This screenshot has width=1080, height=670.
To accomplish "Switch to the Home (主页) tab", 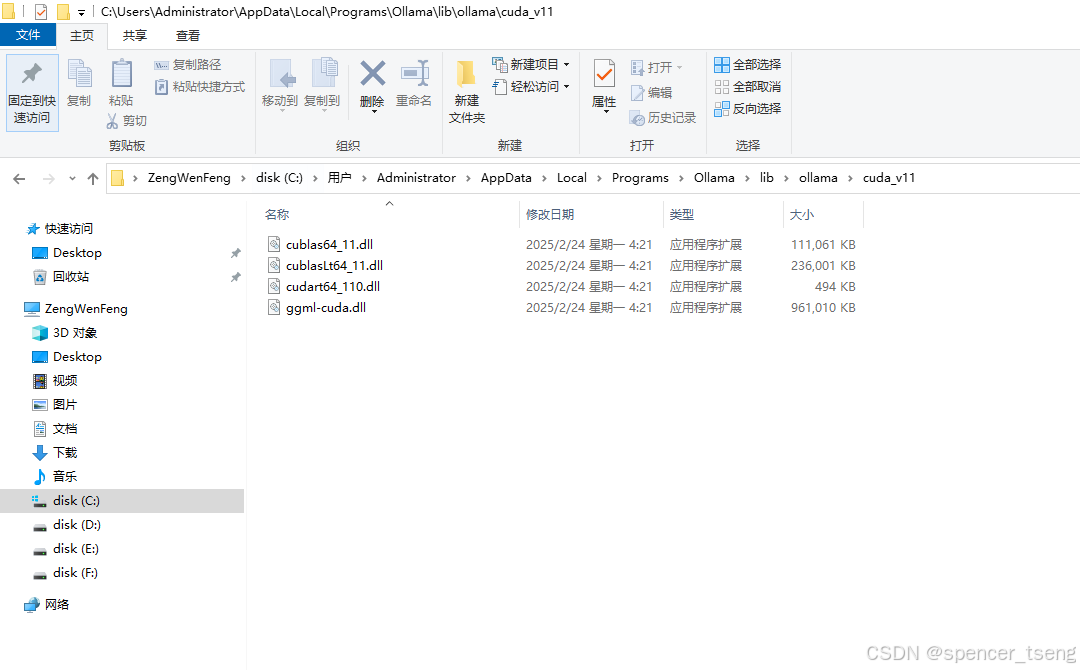I will 82,36.
